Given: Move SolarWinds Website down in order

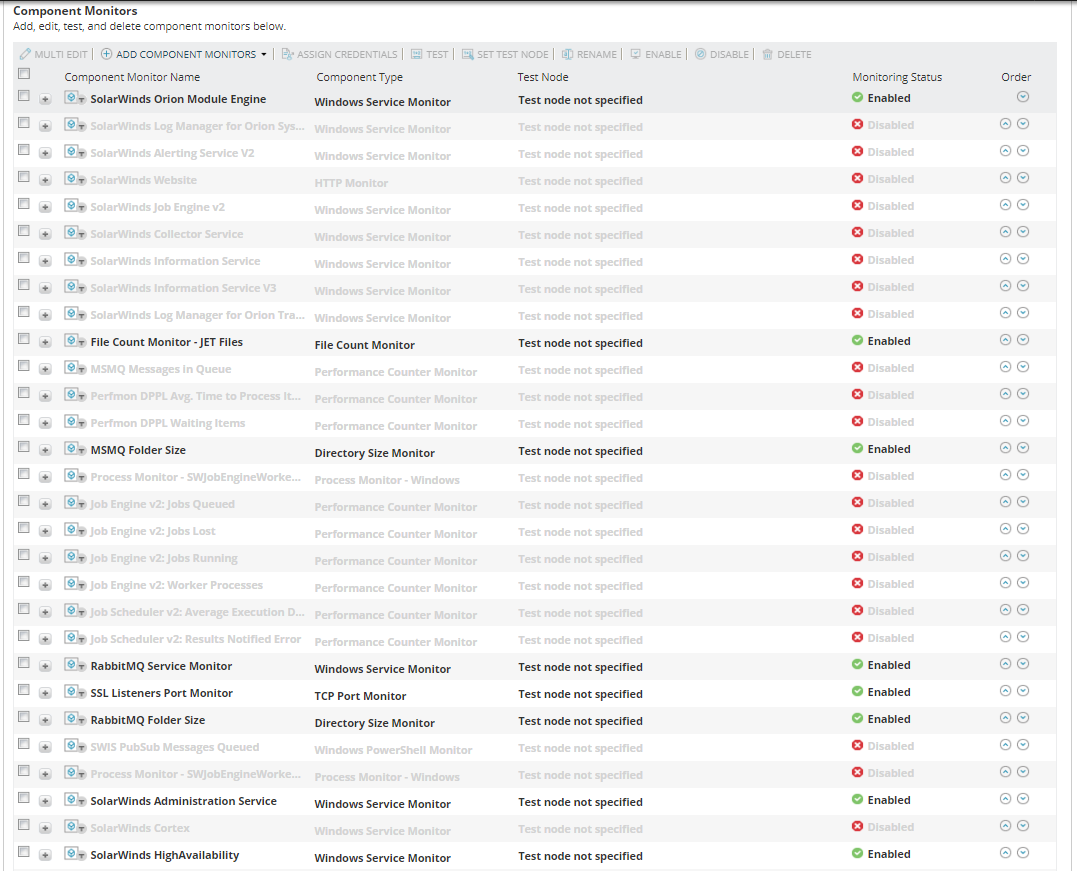Looking at the screenshot, I should pyautogui.click(x=1023, y=178).
